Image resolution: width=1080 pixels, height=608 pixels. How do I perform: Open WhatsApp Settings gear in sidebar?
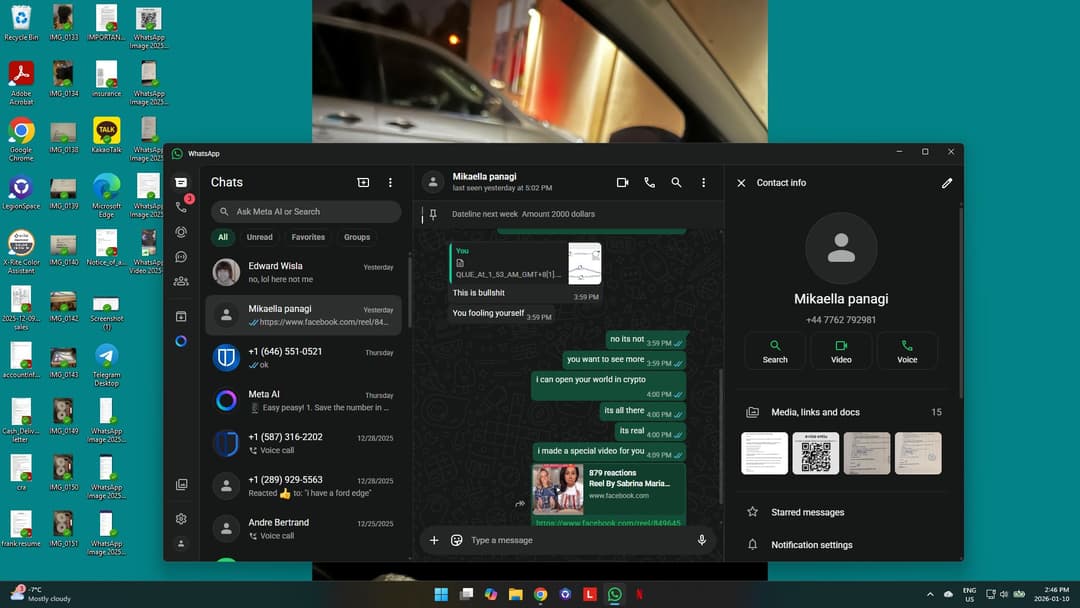[181, 518]
